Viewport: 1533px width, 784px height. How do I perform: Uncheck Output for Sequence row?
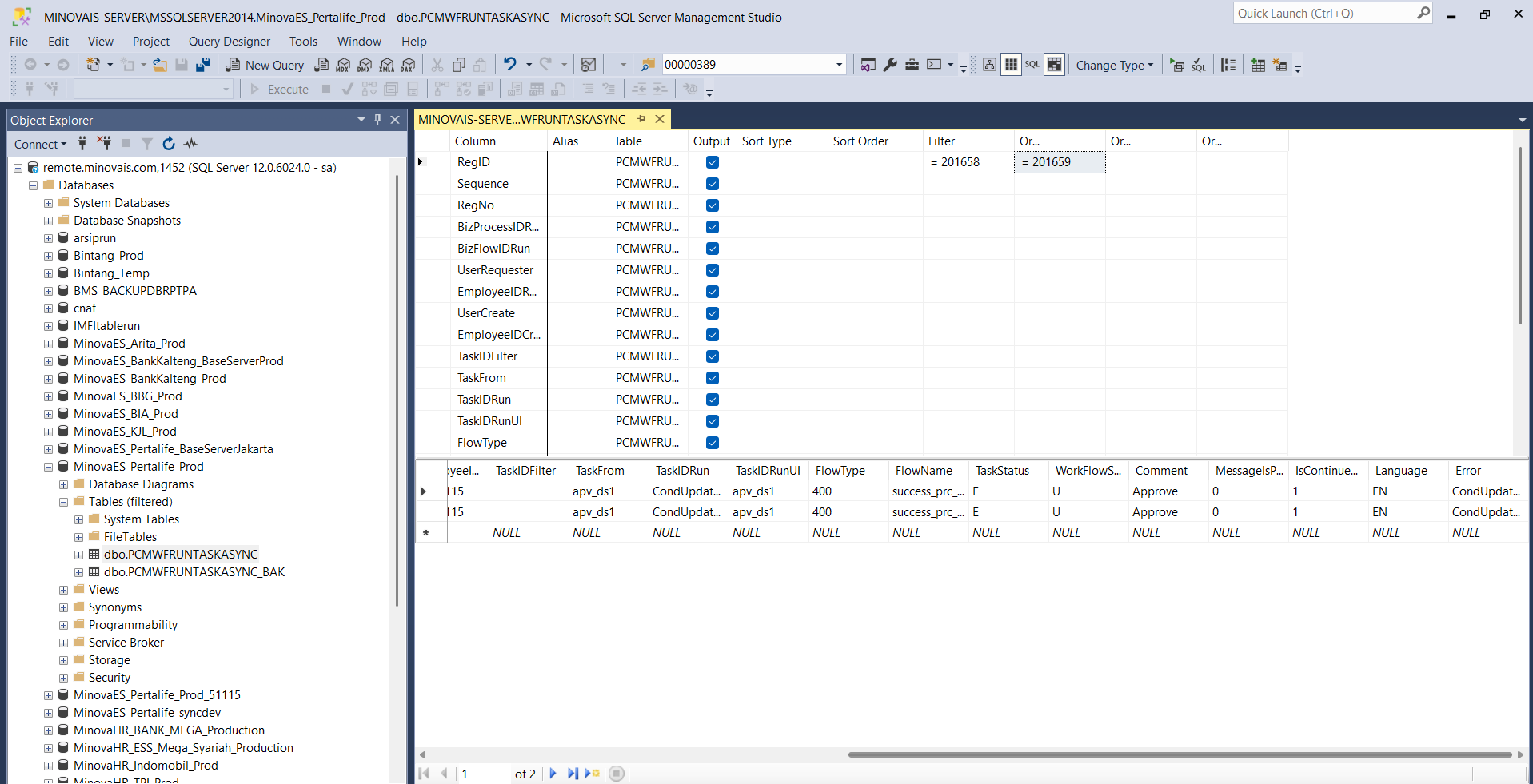[713, 184]
